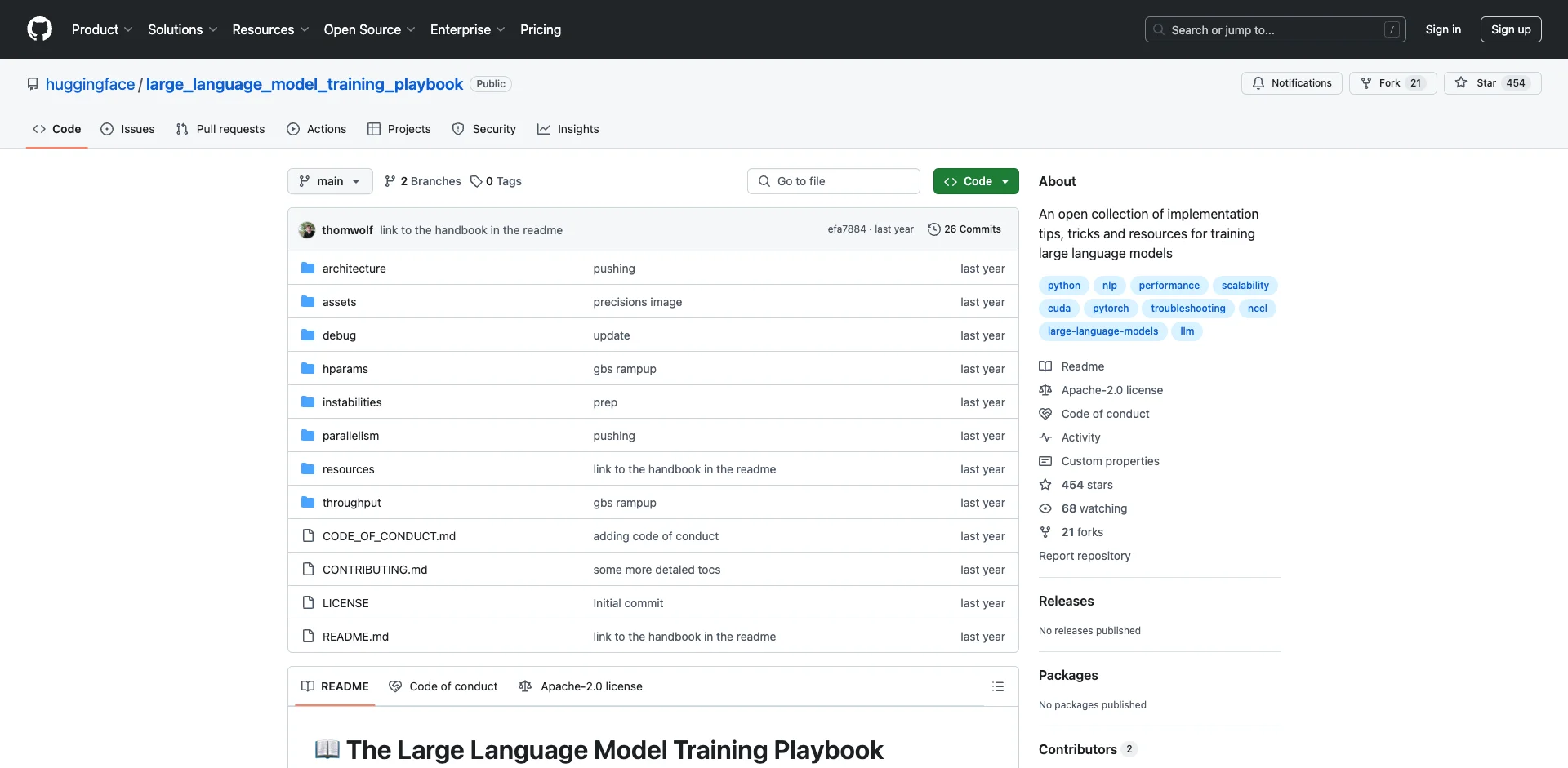This screenshot has width=1568, height=768.
Task: Click the CODE_OF_CONDUCT.md file icon
Action: [308, 536]
